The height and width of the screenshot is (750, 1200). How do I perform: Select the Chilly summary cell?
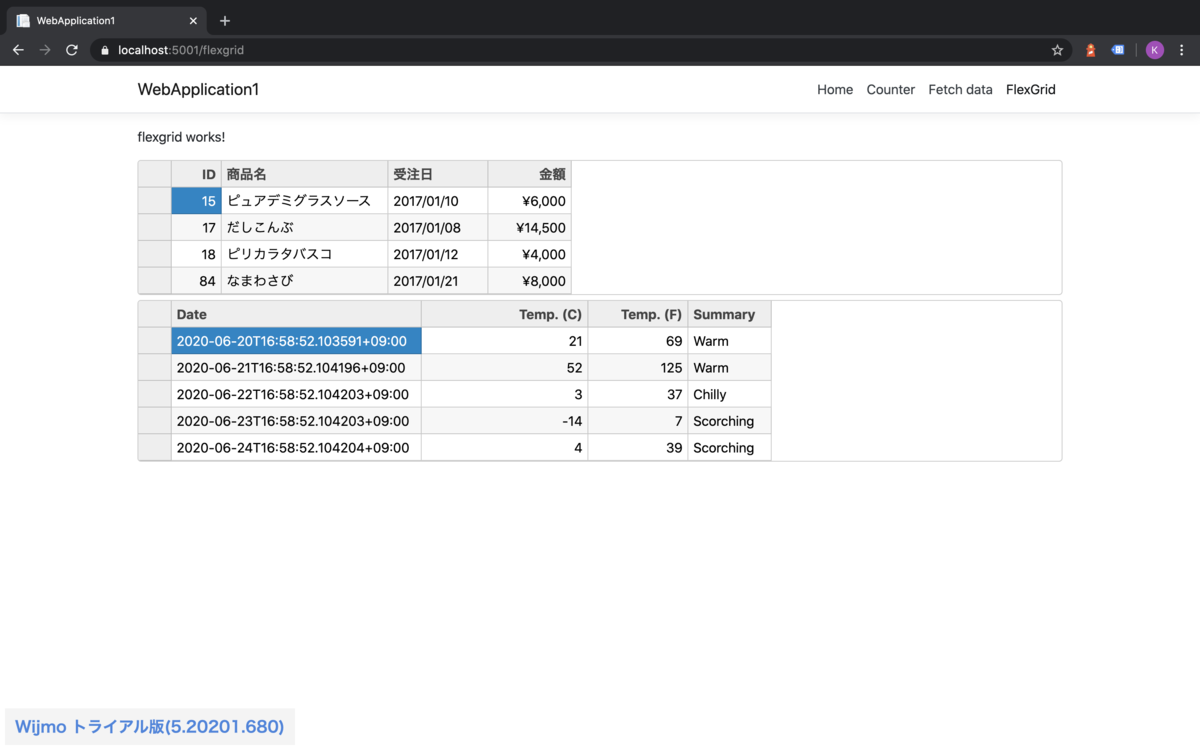pos(729,394)
